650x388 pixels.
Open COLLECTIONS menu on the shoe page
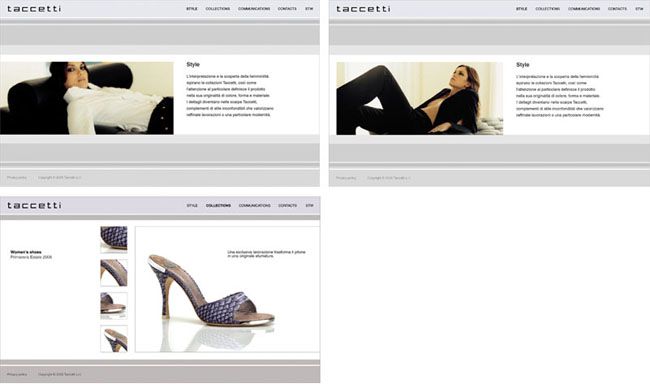tap(218, 206)
